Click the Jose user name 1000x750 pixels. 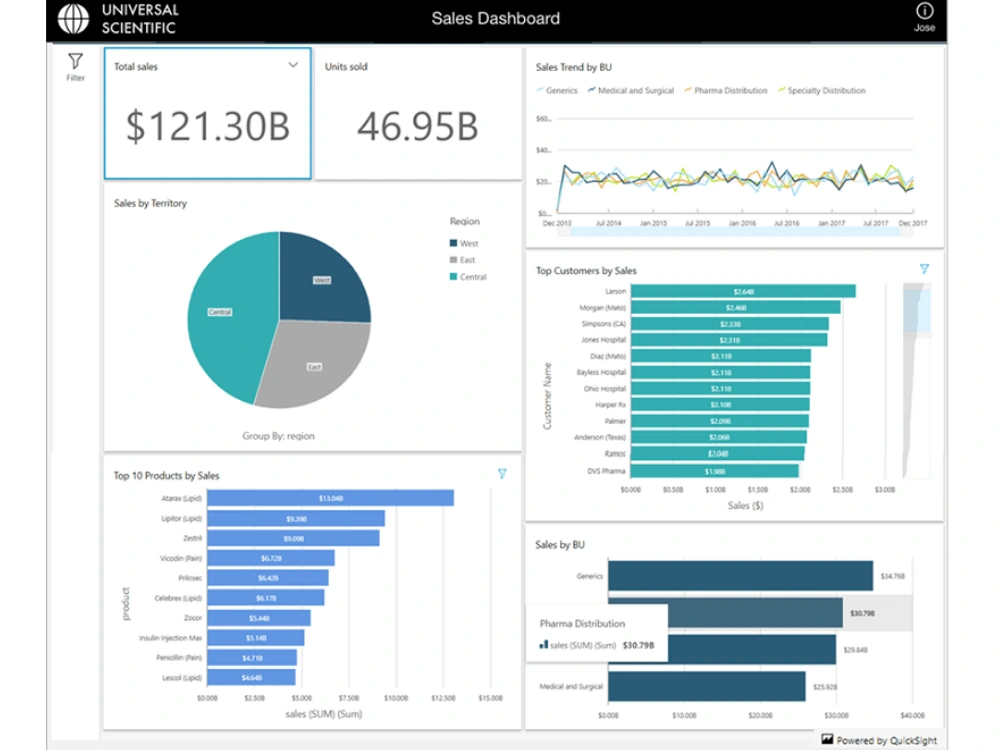pos(924,27)
